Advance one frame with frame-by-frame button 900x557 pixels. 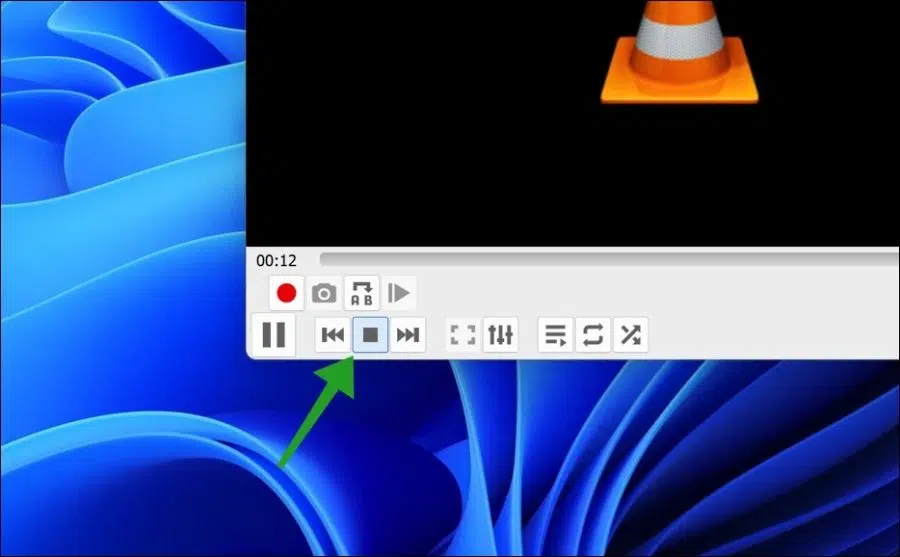[398, 293]
